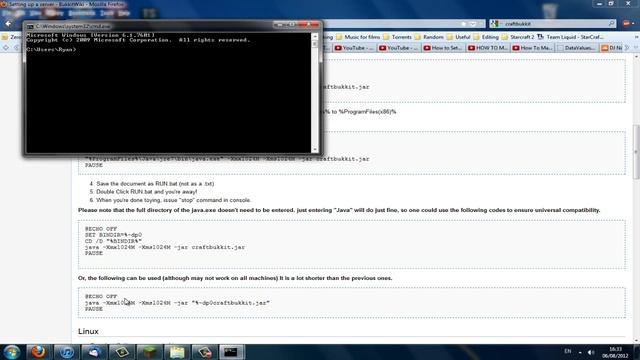The height and width of the screenshot is (360, 640).
Task: Open the Torrents bookmark folder
Action: (397, 37)
